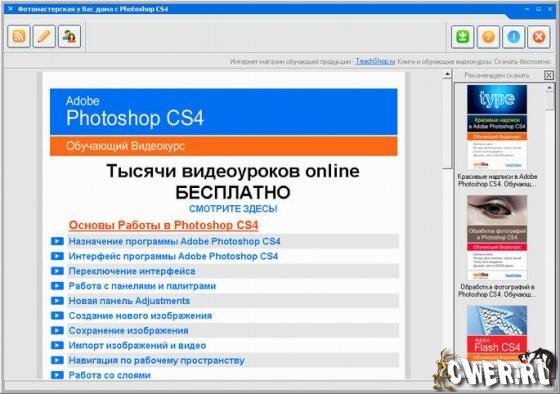The image size is (560, 394).
Task: Click the application icon in title bar
Action: pyautogui.click(x=10, y=9)
